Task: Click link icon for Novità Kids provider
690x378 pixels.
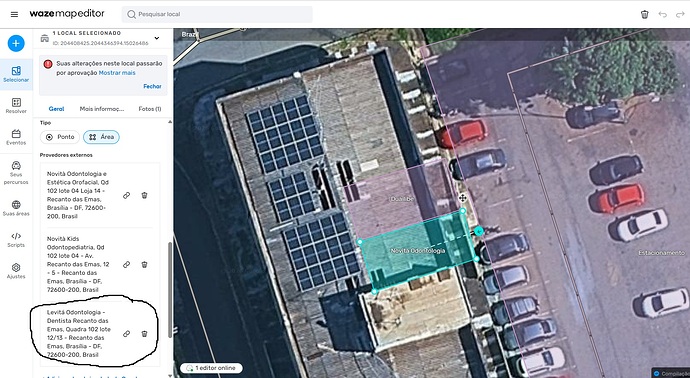Action: tap(126, 264)
